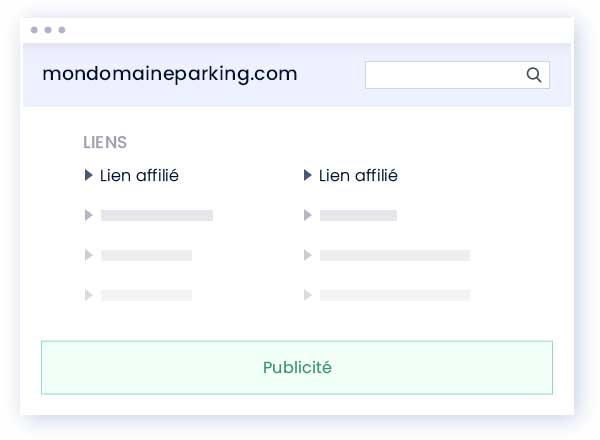The height and width of the screenshot is (440, 600).
Task: Click the triangle beside left 'Lien affilié'
Action: (88, 175)
